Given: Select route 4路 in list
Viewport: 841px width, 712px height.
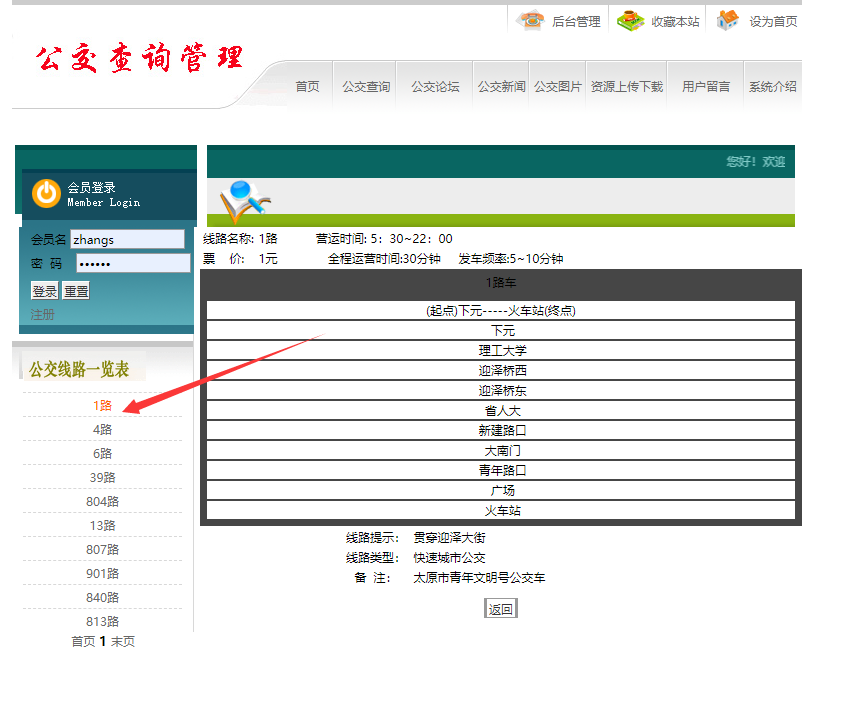Looking at the screenshot, I should [x=102, y=430].
